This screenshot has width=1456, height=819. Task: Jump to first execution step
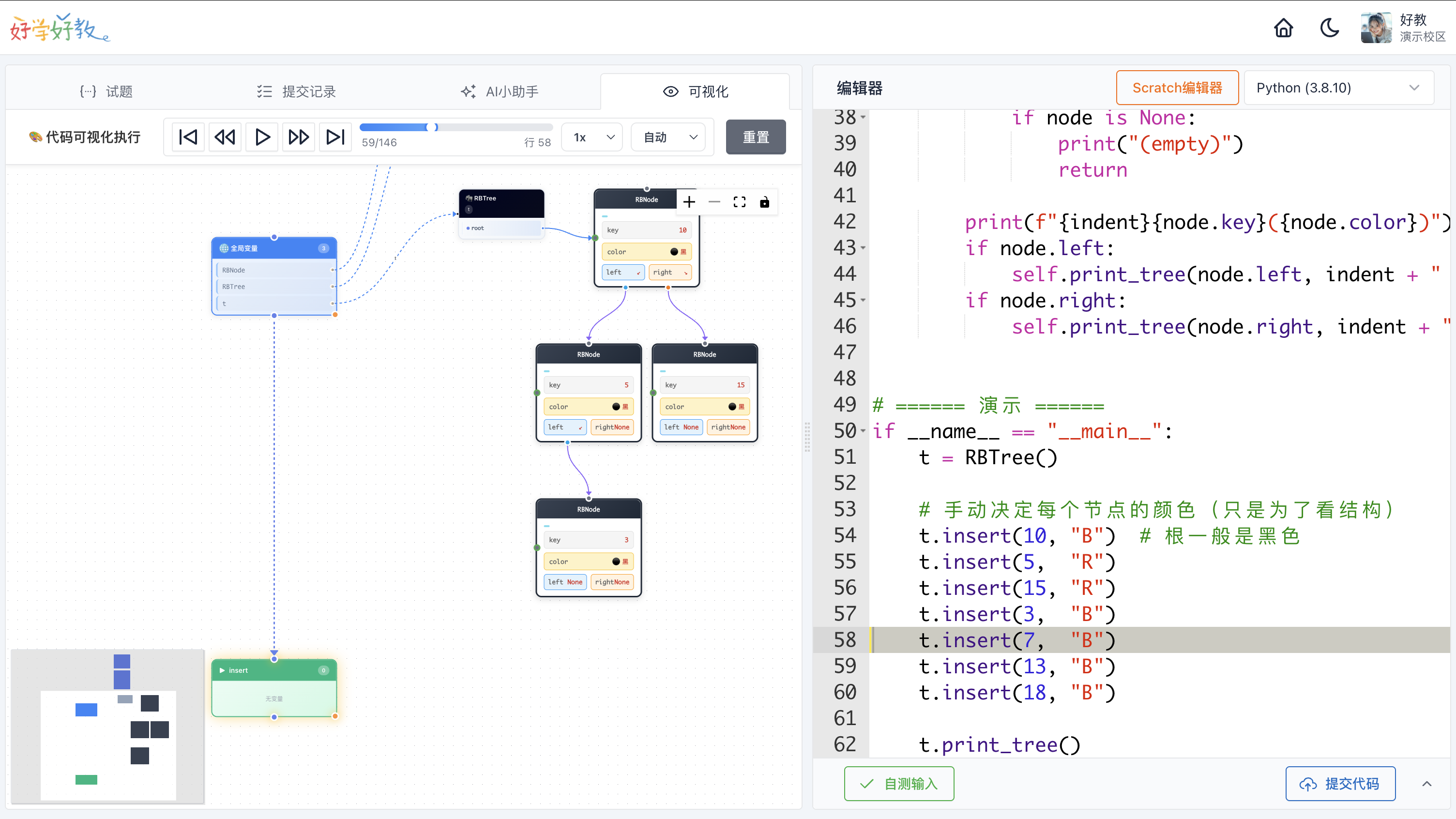pos(188,137)
